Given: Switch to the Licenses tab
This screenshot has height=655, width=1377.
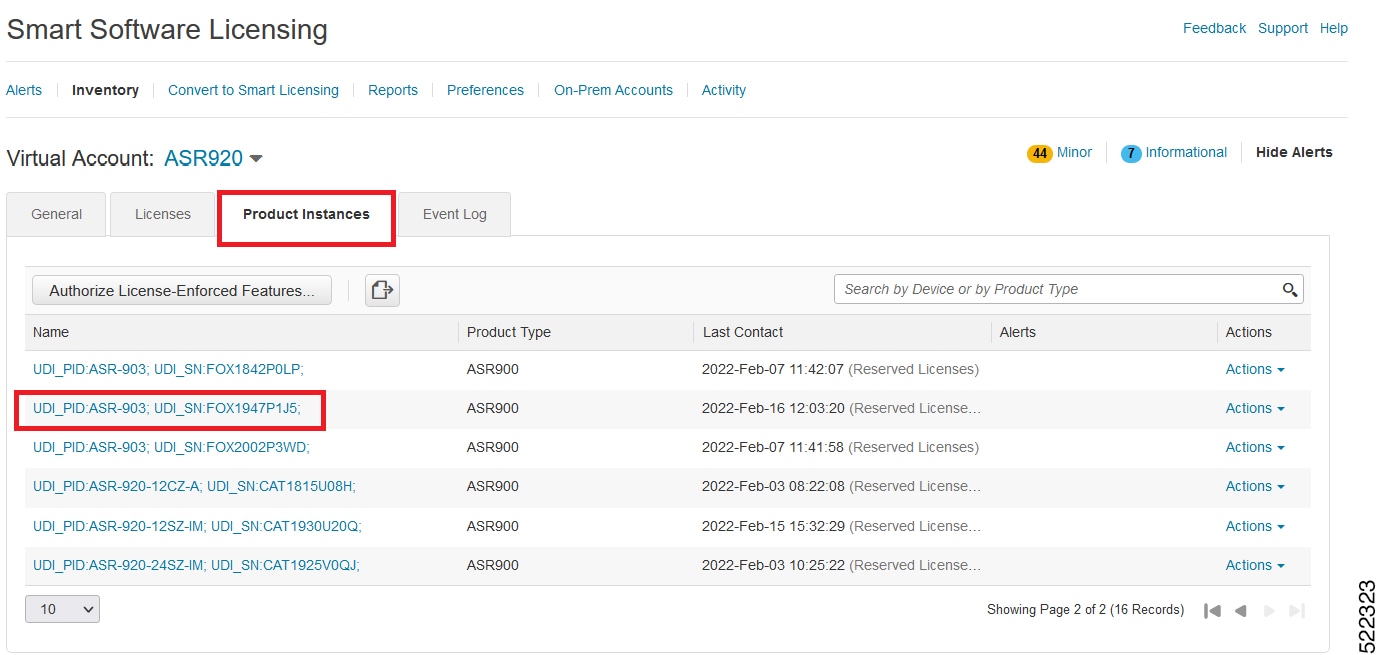Looking at the screenshot, I should 163,214.
